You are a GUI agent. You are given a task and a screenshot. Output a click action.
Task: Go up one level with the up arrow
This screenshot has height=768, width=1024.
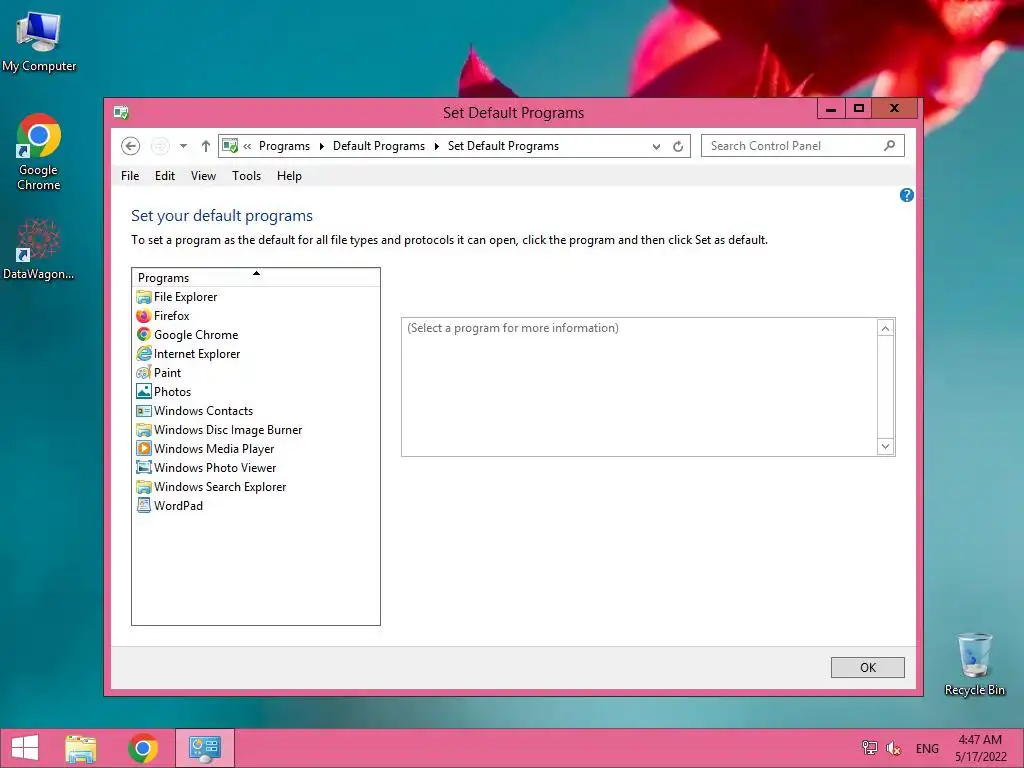[206, 146]
